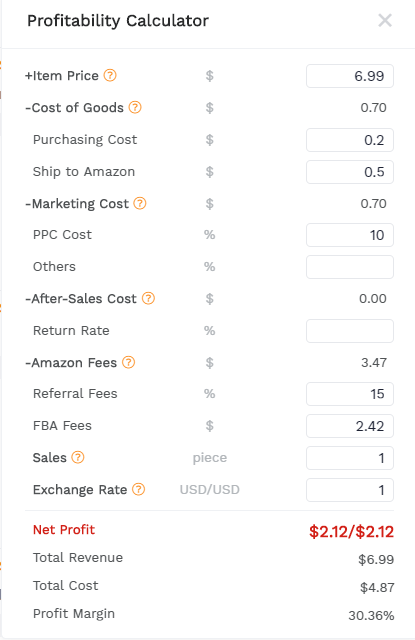Click the Profit Margin percentage value

pos(371,615)
